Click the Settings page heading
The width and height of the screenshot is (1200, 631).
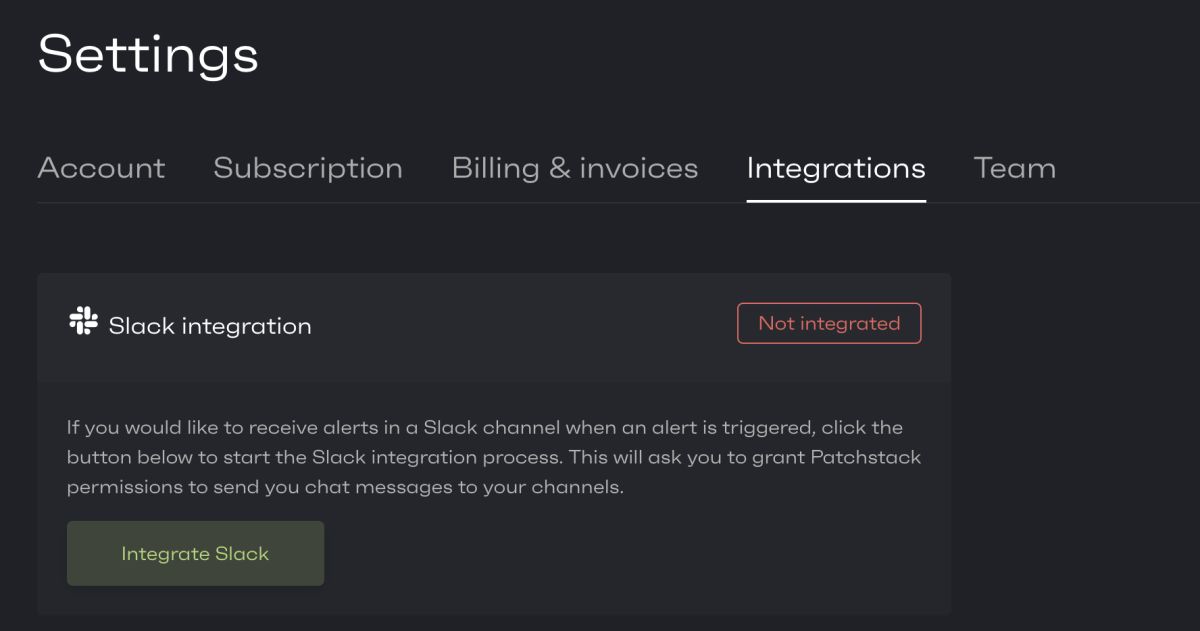click(x=148, y=54)
